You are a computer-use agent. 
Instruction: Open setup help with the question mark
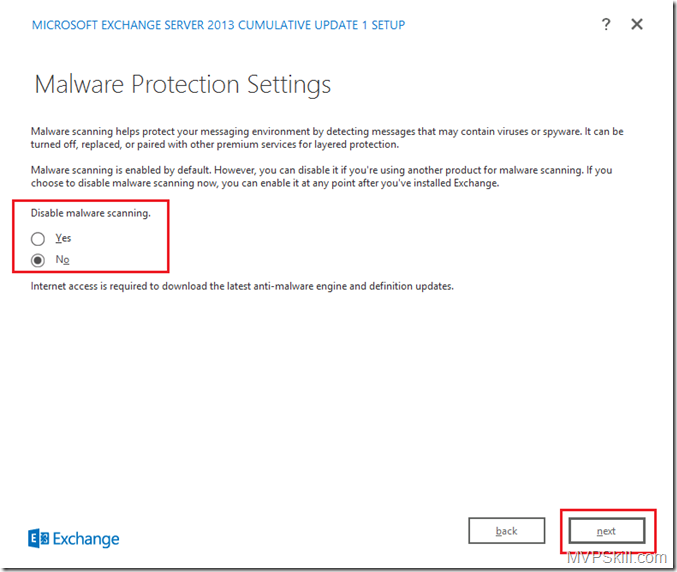click(606, 24)
